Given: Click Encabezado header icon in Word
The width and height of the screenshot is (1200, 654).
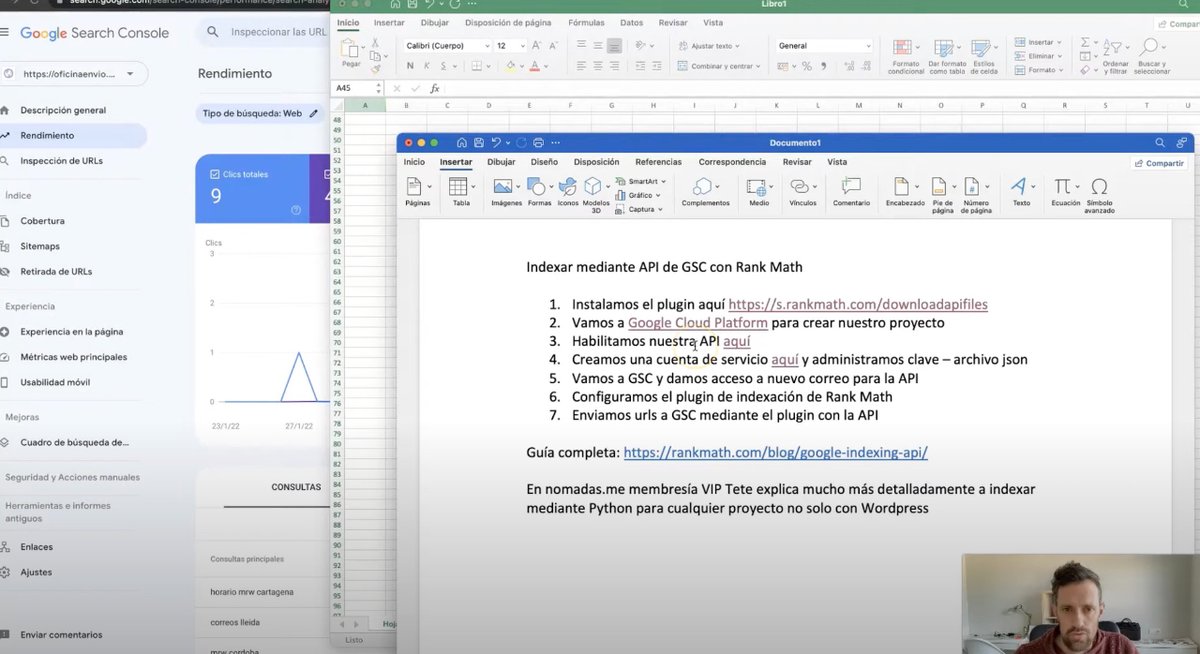Looking at the screenshot, I should [x=901, y=187].
